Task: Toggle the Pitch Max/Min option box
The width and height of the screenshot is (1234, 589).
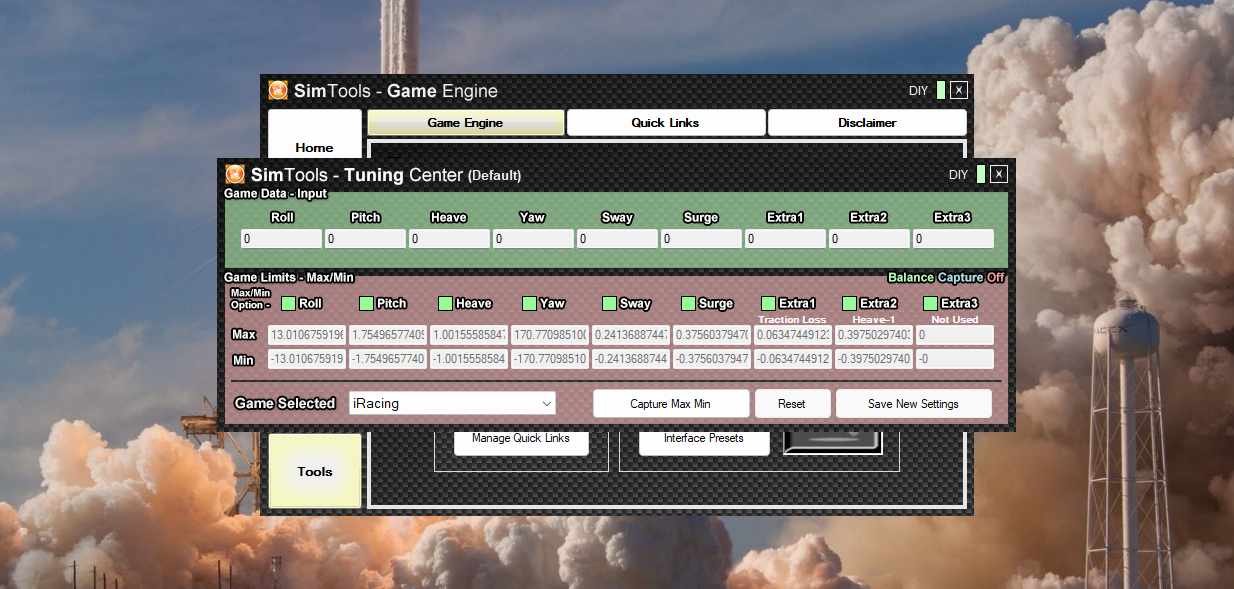Action: pyautogui.click(x=366, y=303)
